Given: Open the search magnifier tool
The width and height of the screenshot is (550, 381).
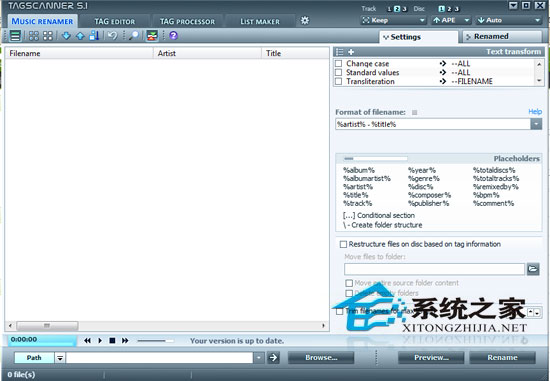Looking at the screenshot, I should click(x=134, y=35).
